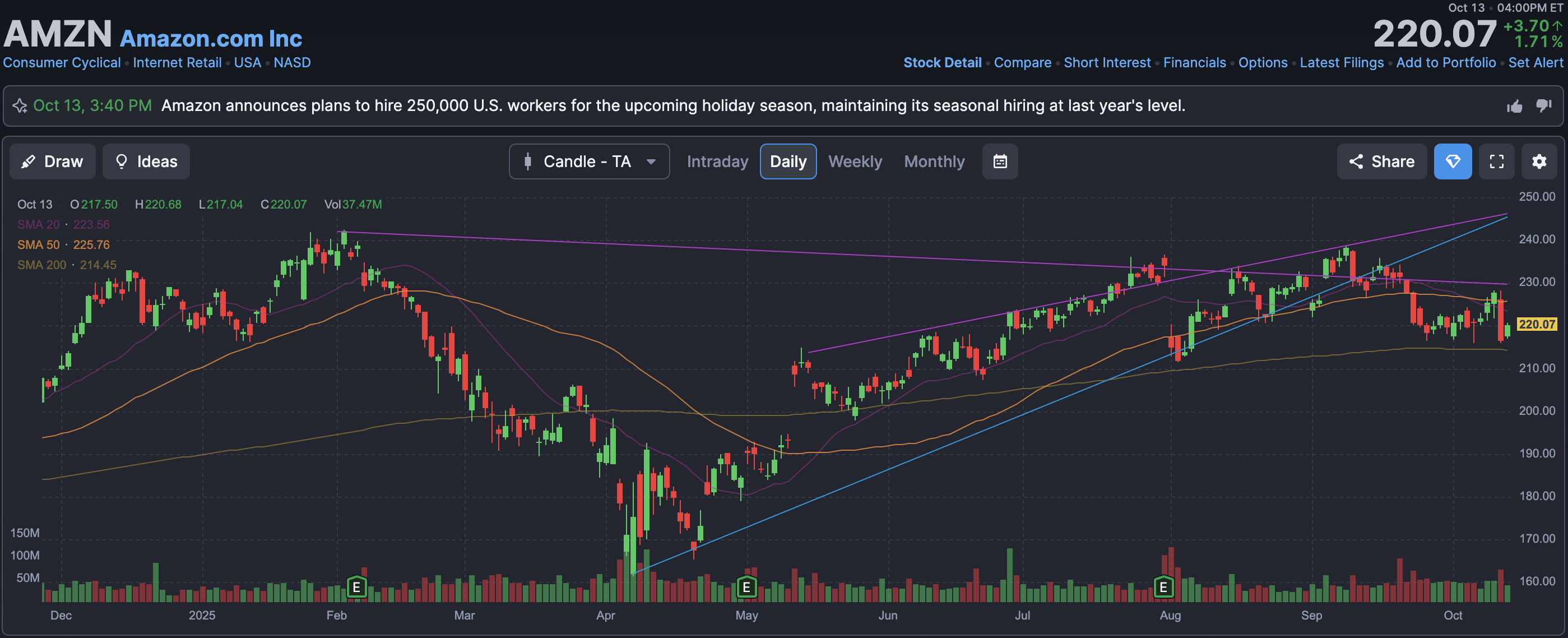Open the Candle - TA chart type dropdown
This screenshot has height=638, width=1568.
[x=587, y=161]
